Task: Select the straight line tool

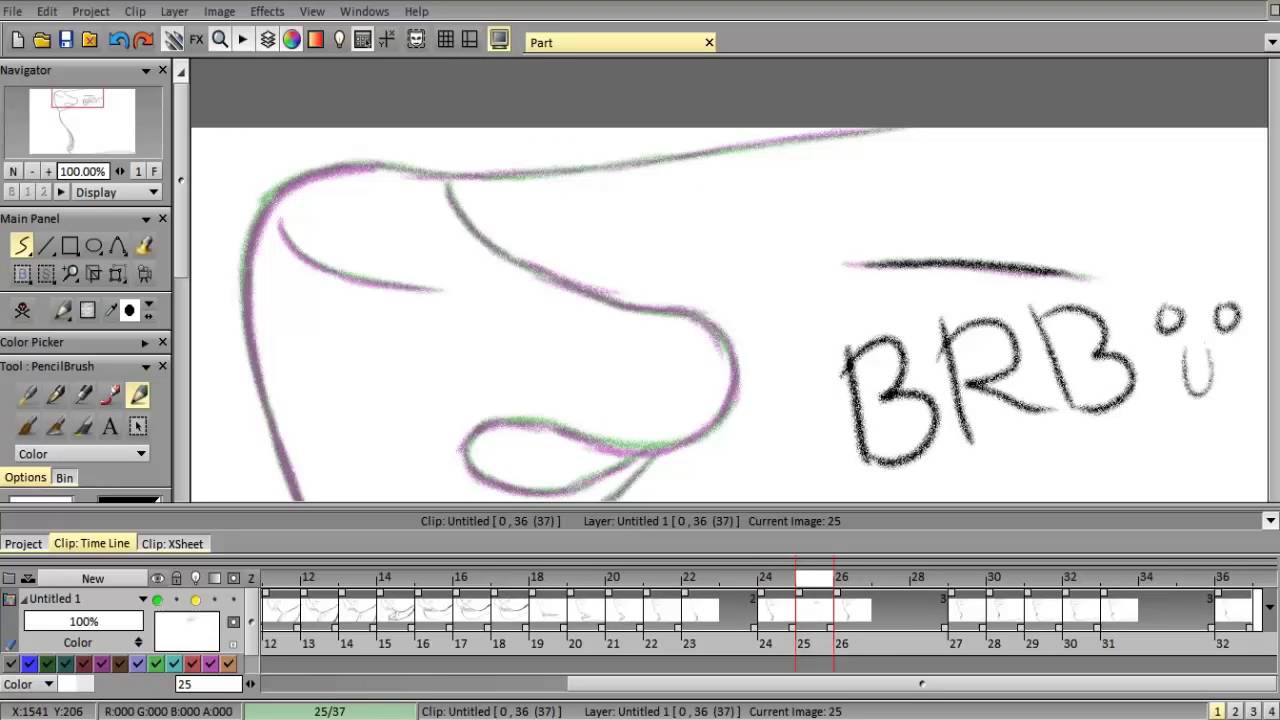Action: click(46, 246)
